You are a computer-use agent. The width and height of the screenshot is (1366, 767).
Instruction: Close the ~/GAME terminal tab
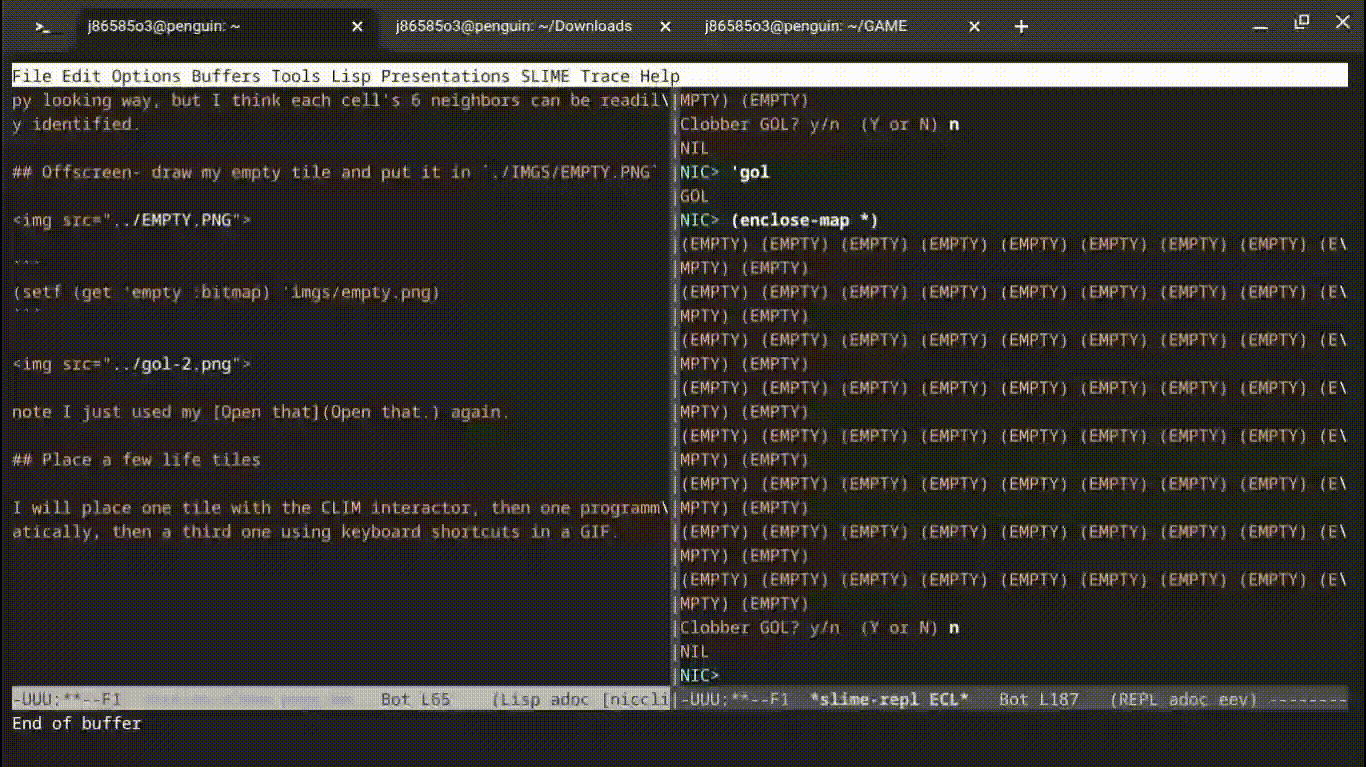pos(974,27)
